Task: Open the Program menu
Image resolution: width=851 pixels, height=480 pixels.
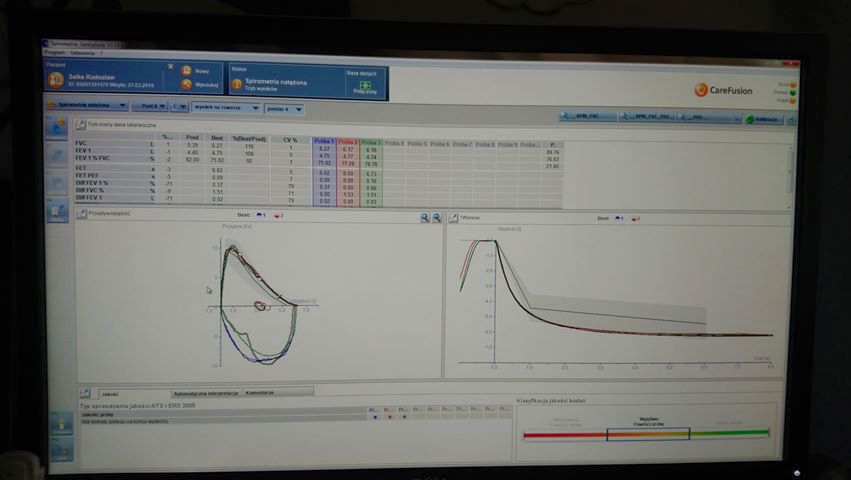Action: [x=54, y=52]
